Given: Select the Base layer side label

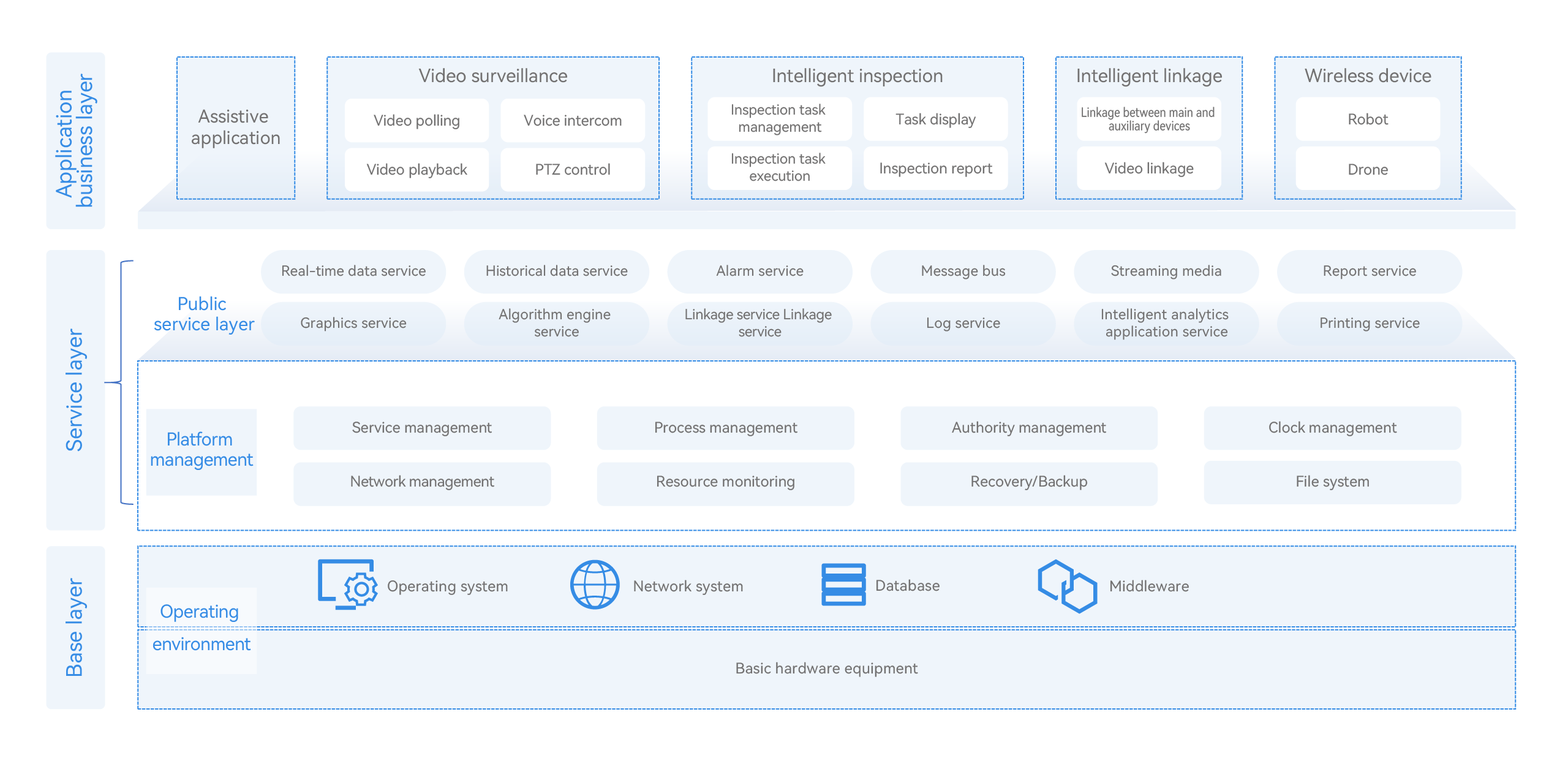Looking at the screenshot, I should (x=75, y=627).
